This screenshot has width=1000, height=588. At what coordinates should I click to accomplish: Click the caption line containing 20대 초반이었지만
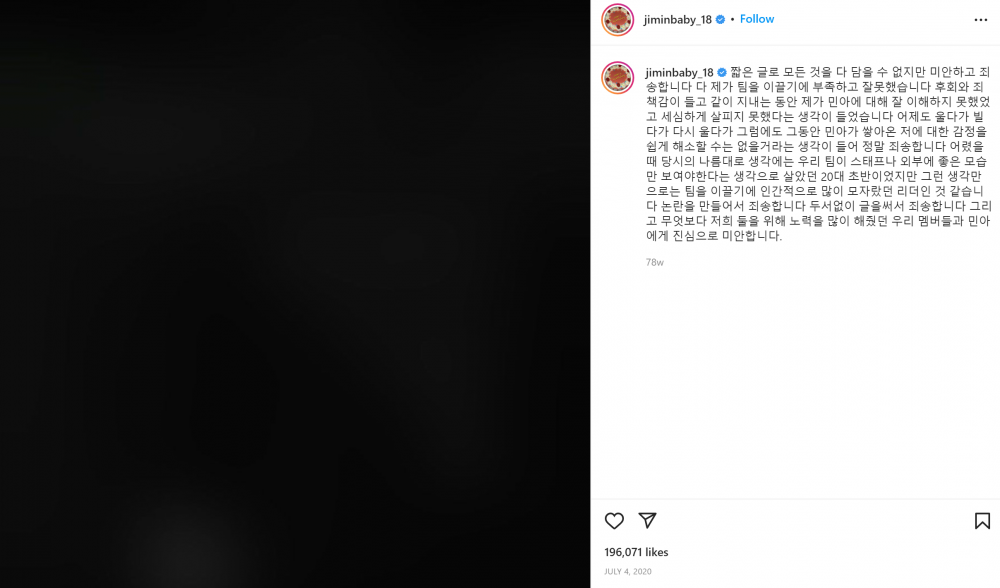[x=814, y=176]
